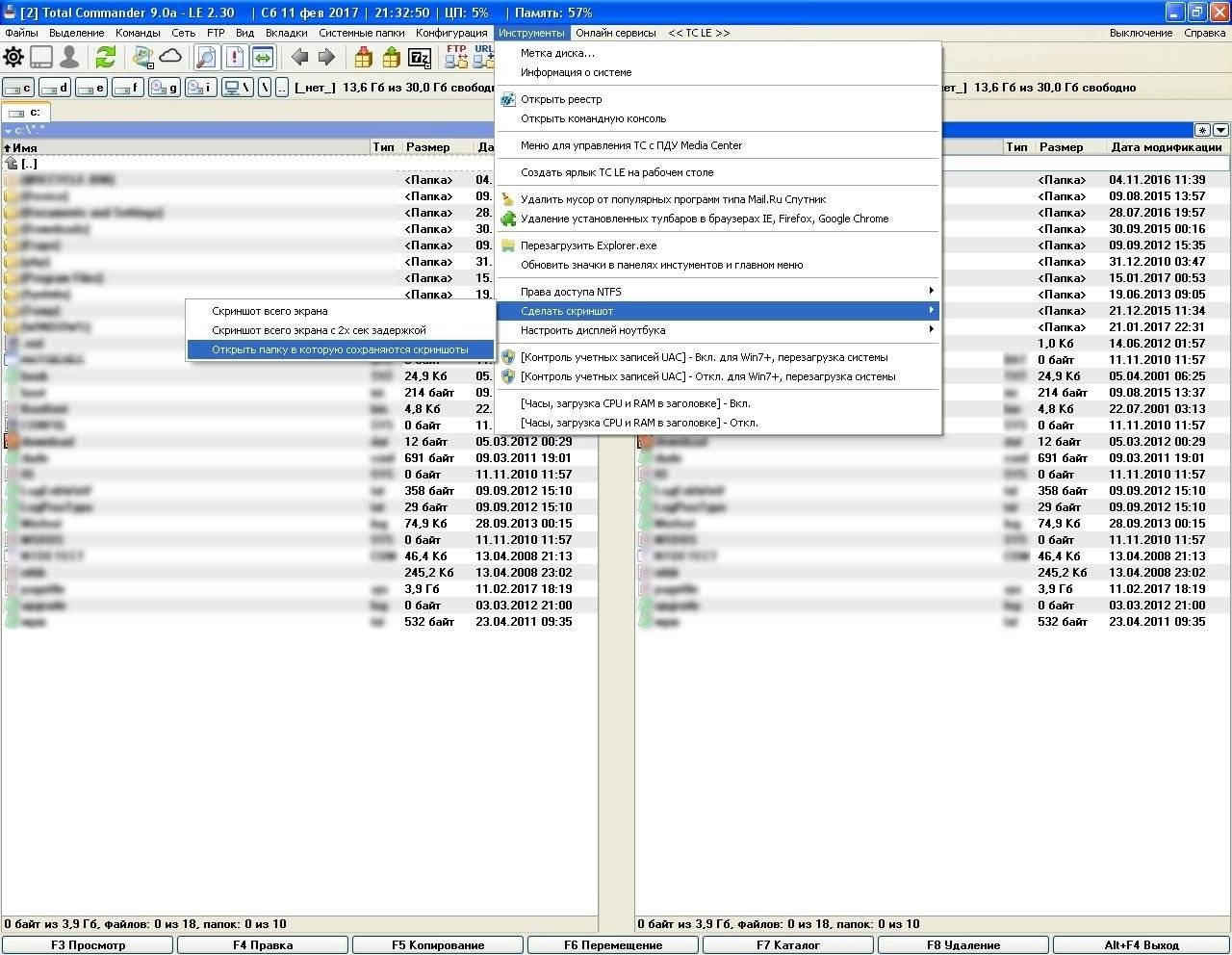This screenshot has height=955, width=1232.
Task: Switch to optical drive g button
Action: 165,88
